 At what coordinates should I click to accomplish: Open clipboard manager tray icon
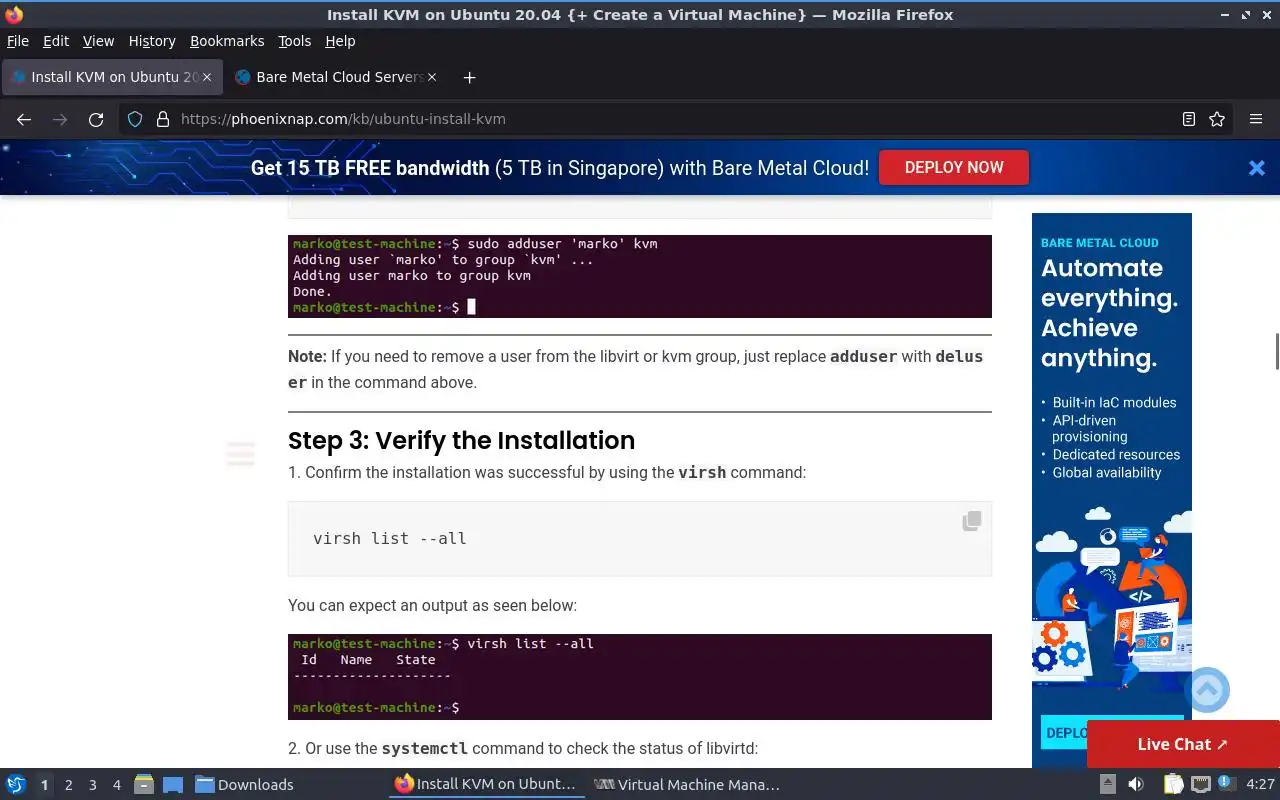(x=1173, y=784)
